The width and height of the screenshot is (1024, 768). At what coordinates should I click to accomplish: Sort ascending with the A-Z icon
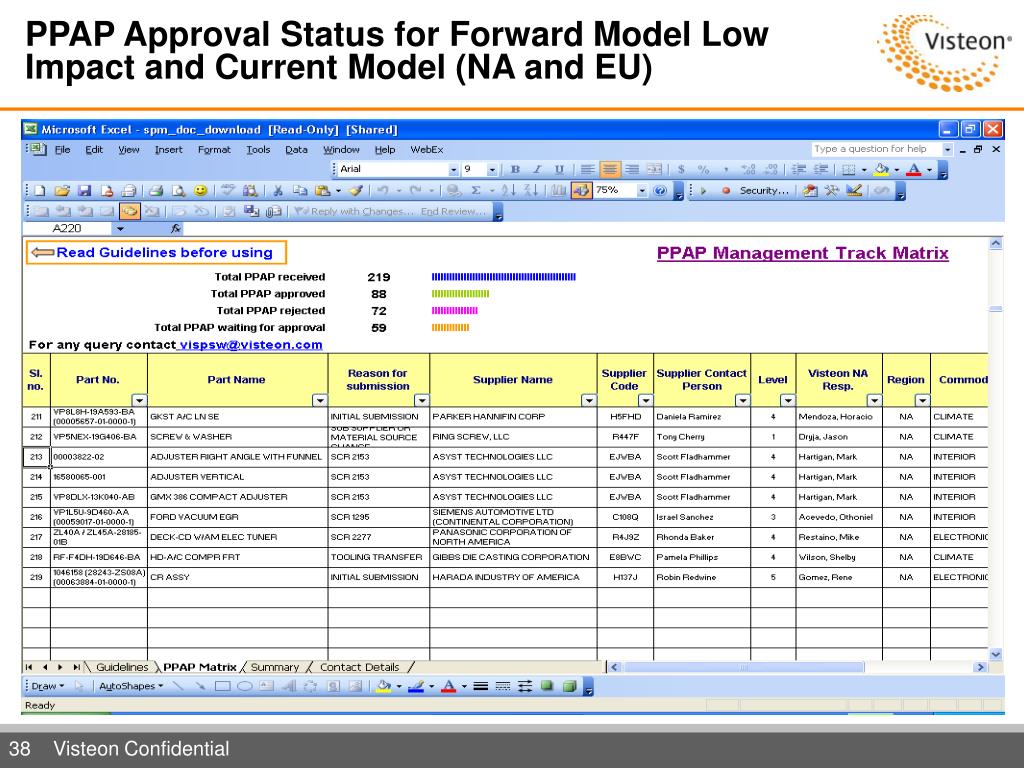point(509,191)
